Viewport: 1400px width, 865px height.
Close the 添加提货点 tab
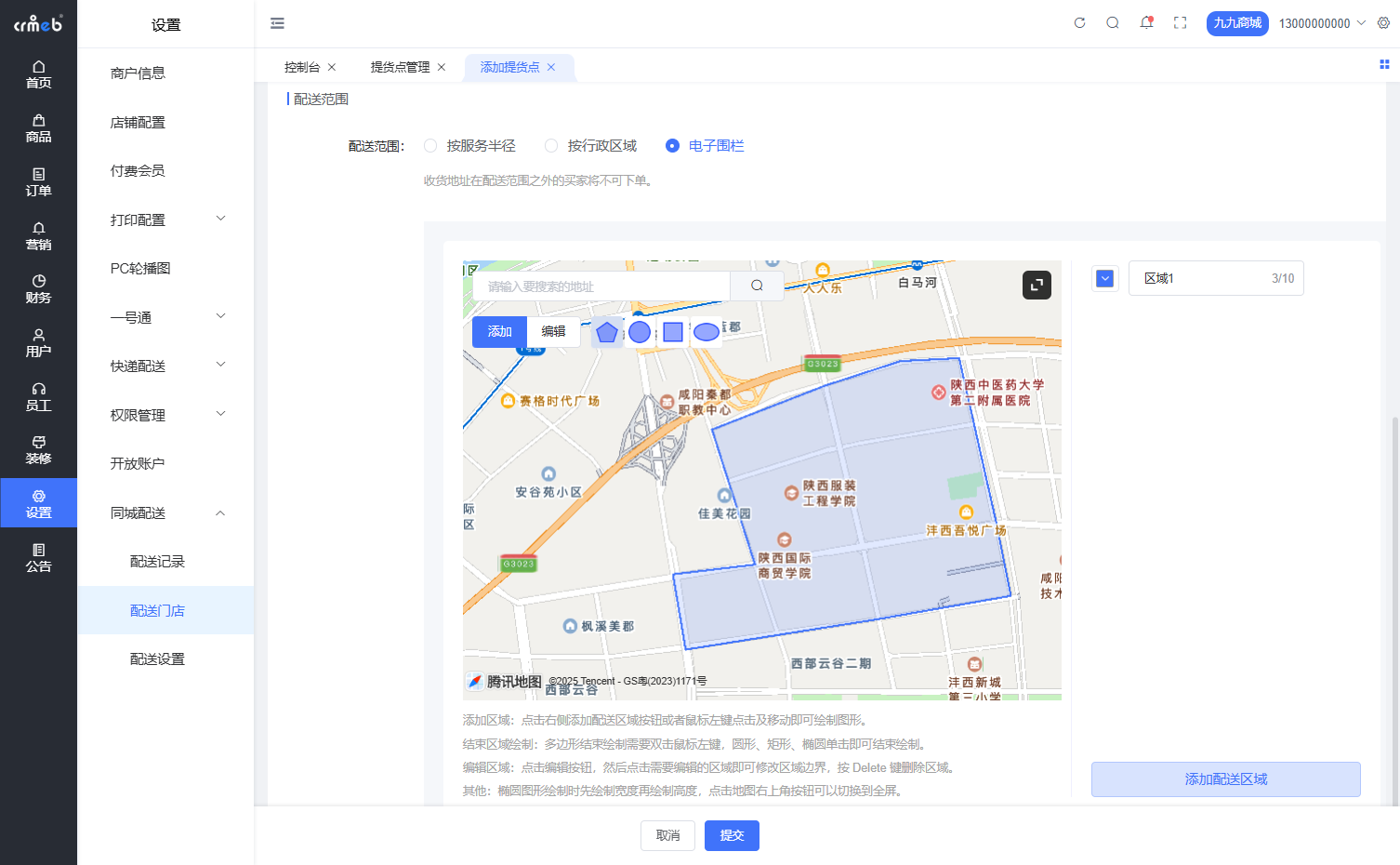(x=551, y=67)
